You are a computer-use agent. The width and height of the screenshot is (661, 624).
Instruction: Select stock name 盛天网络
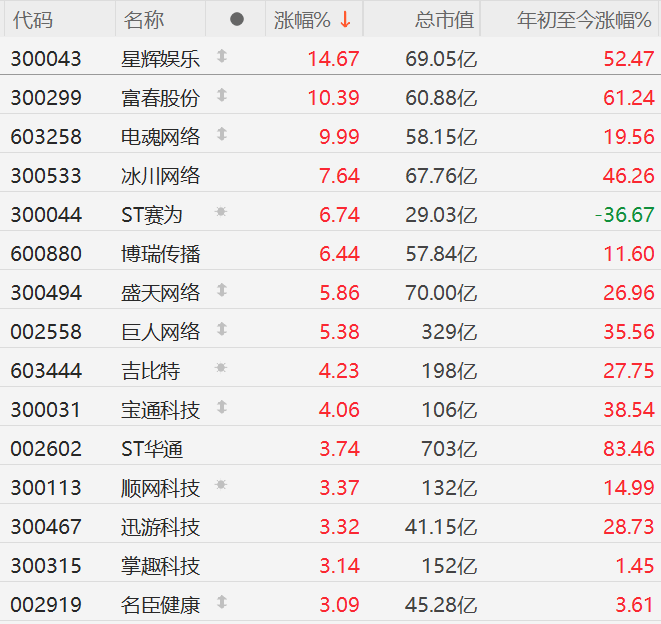coord(160,293)
